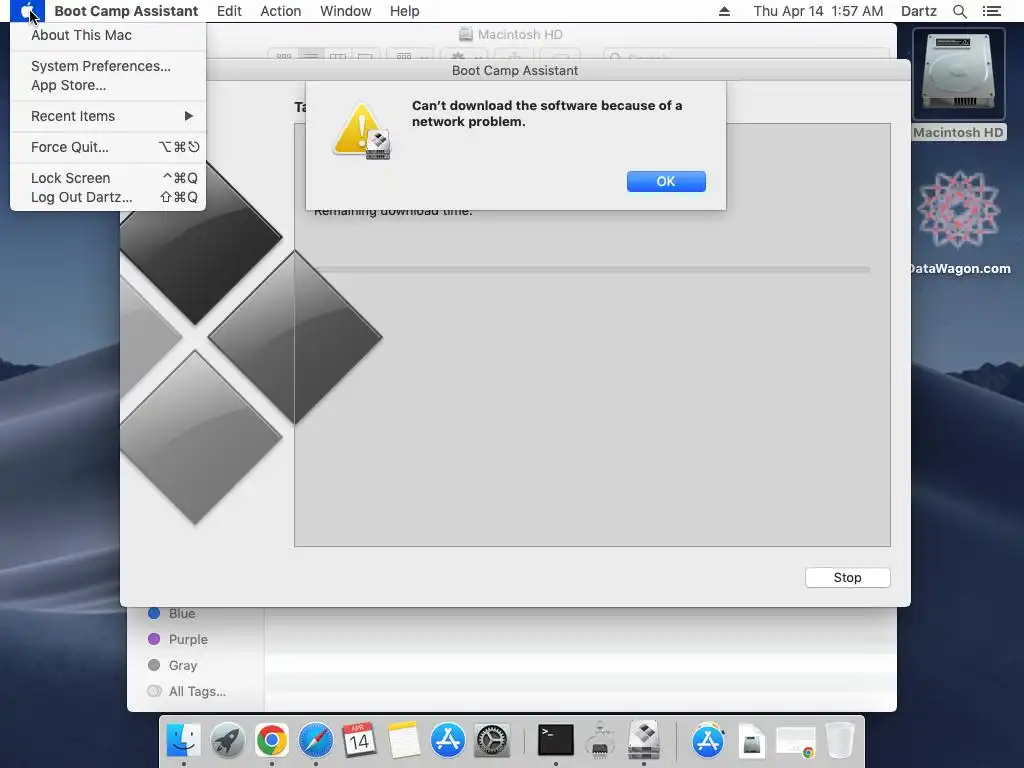Click the Dartz user name in menu bar
Screen dimensions: 1024x768
point(918,11)
